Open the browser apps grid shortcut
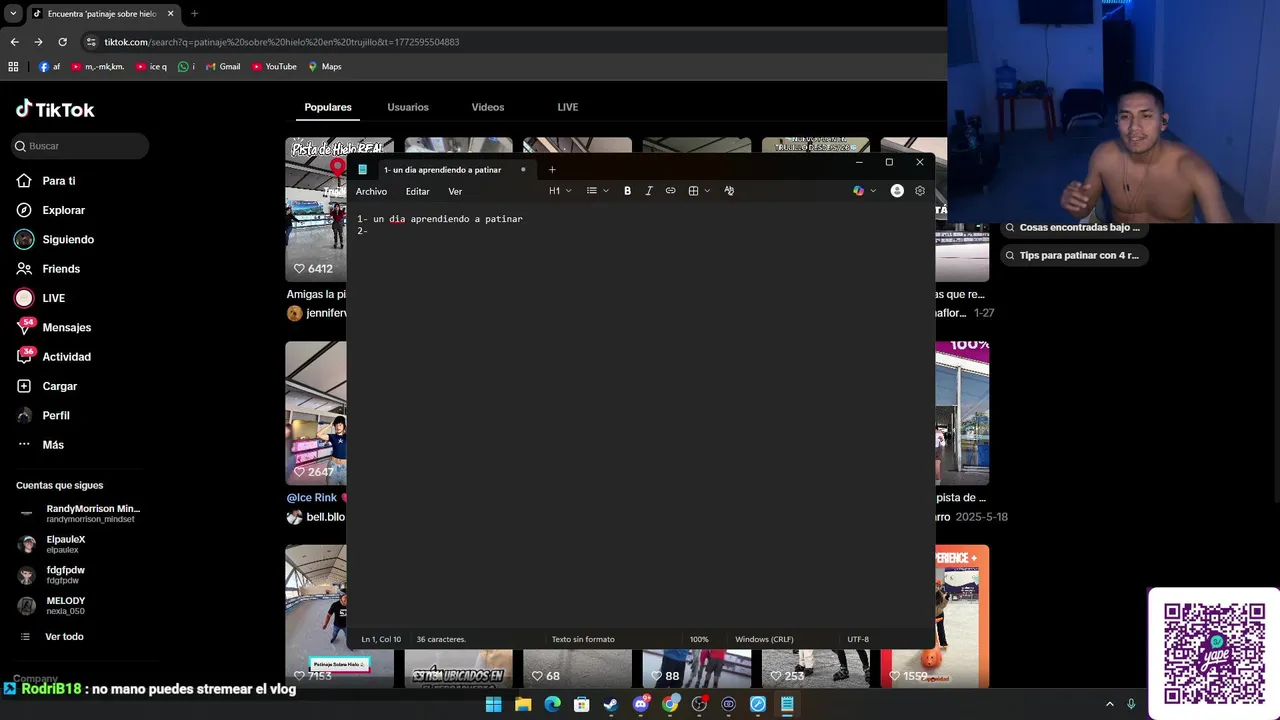 (x=13, y=67)
